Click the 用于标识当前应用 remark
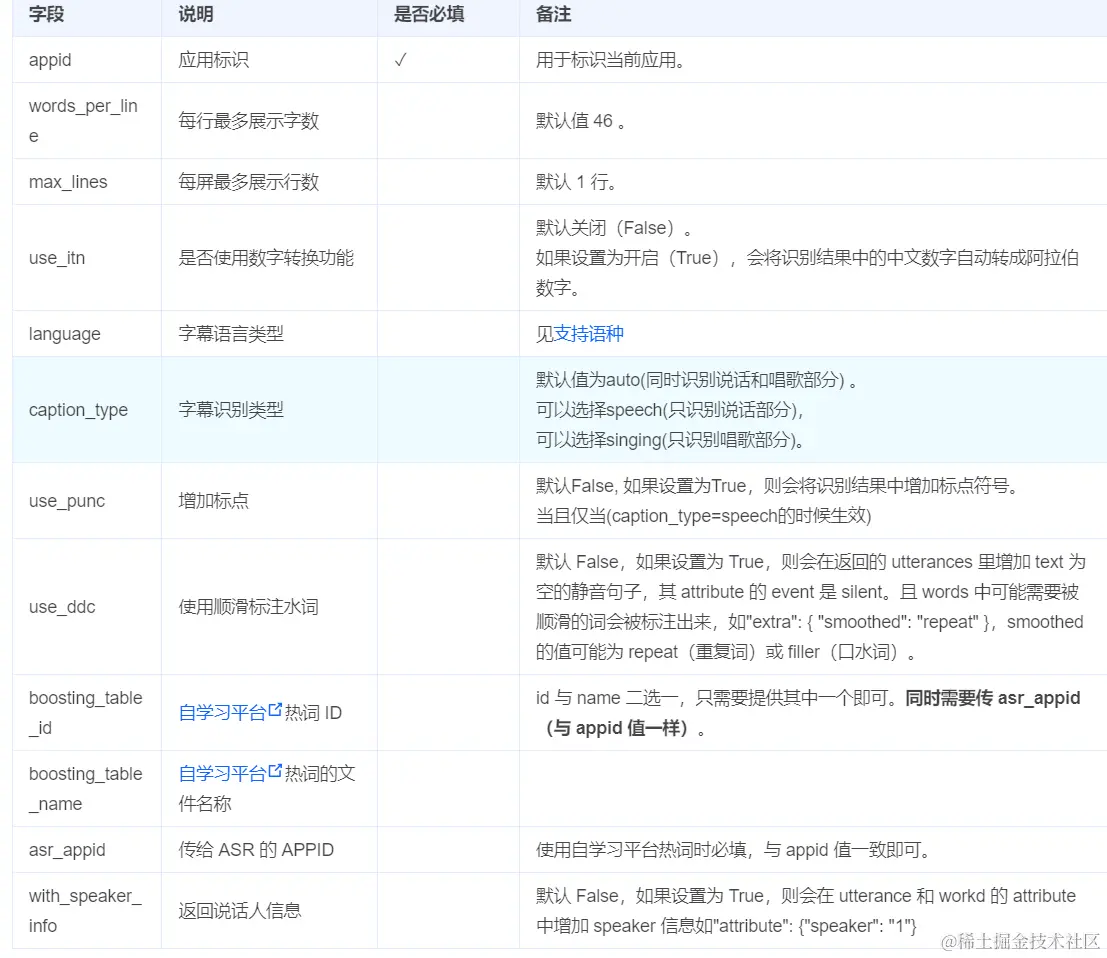Viewport: 1107px width, 958px height. pos(611,60)
